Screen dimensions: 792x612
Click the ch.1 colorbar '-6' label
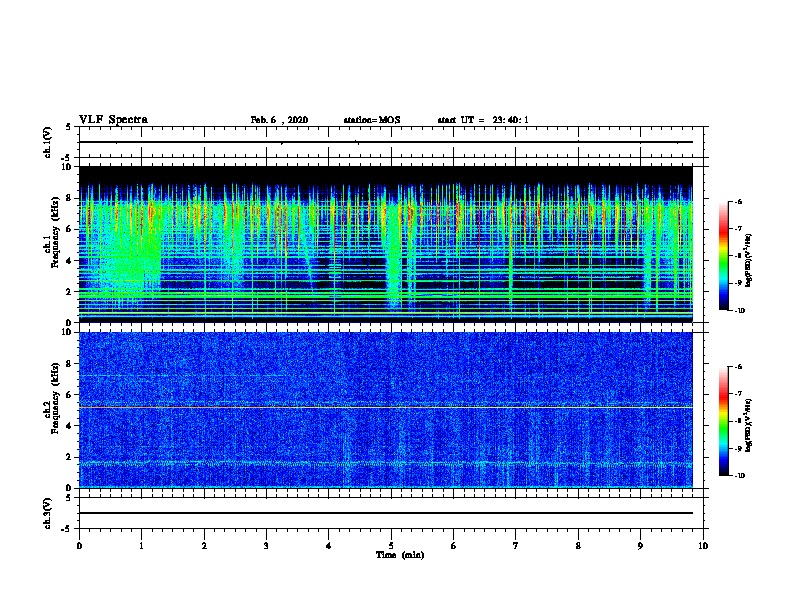(738, 201)
